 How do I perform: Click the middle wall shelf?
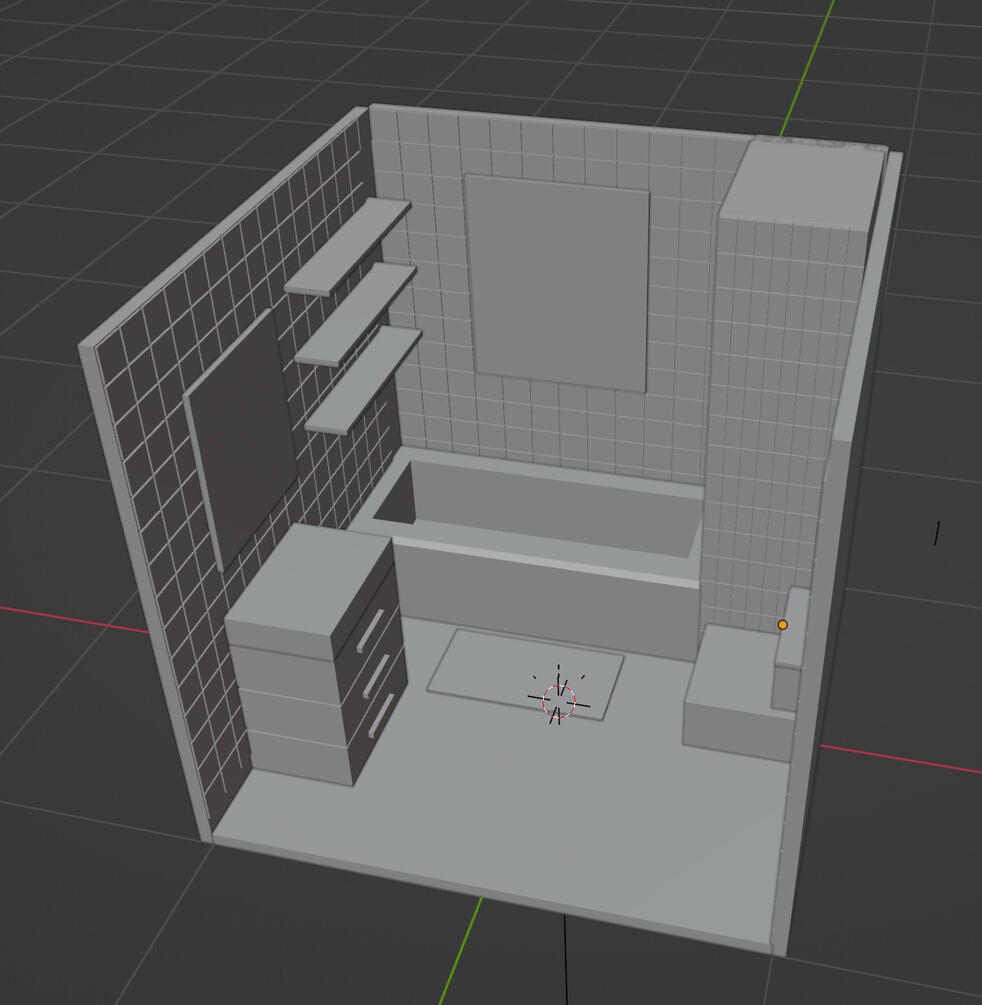point(356,314)
